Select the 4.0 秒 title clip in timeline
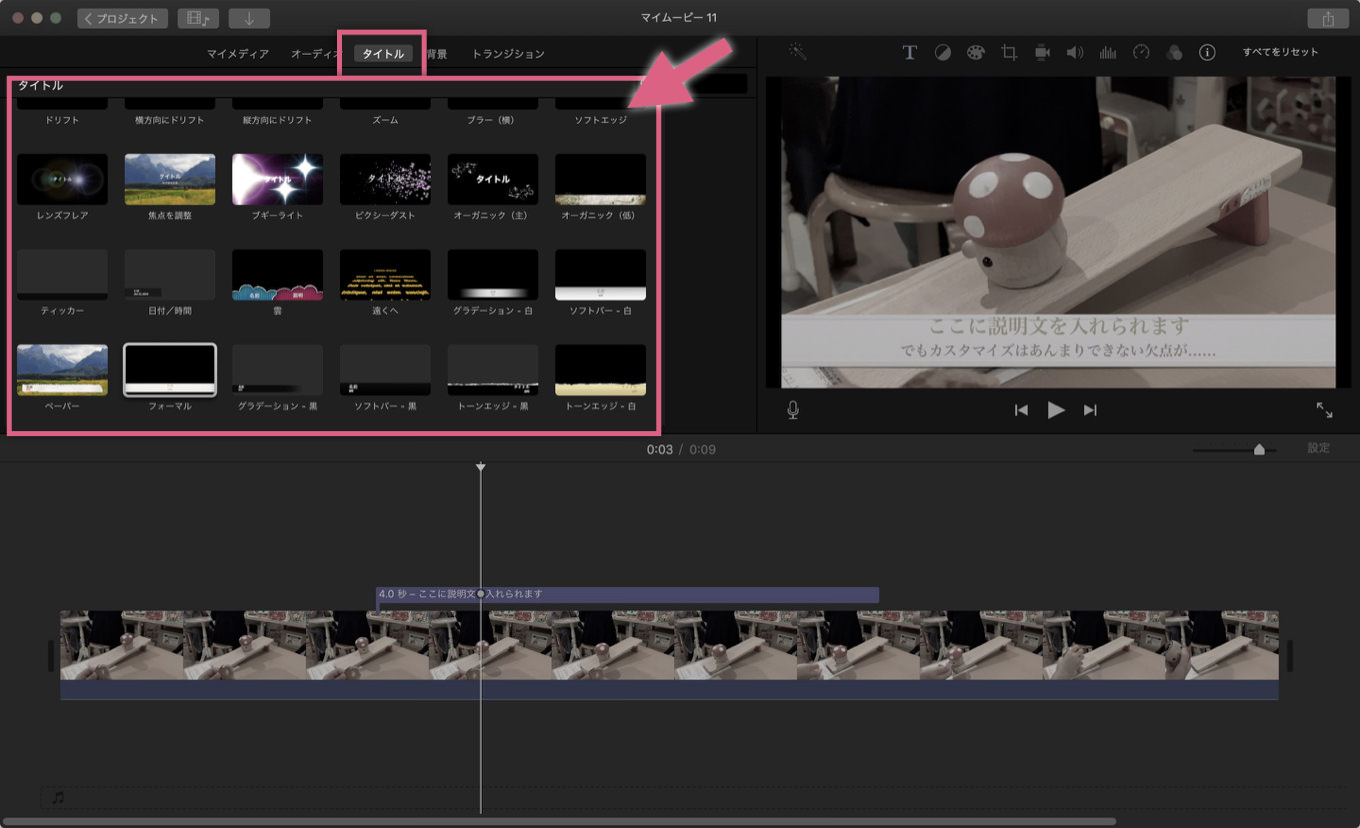 (x=627, y=594)
